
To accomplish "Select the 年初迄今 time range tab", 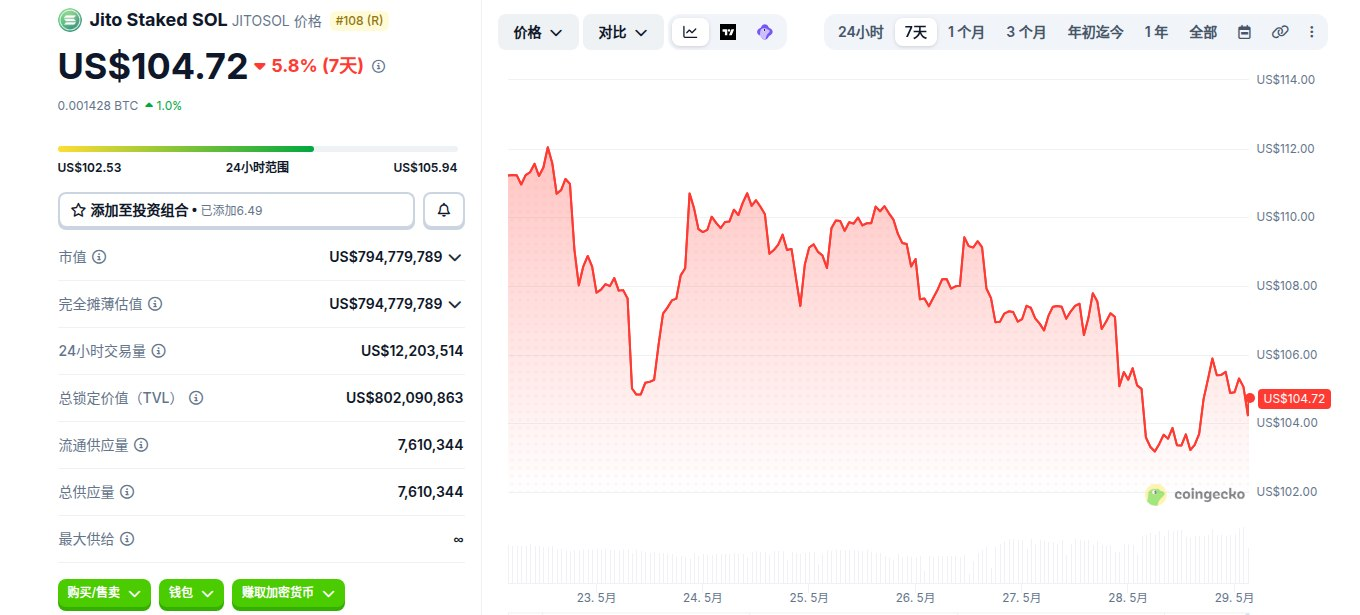I will click(x=1095, y=32).
